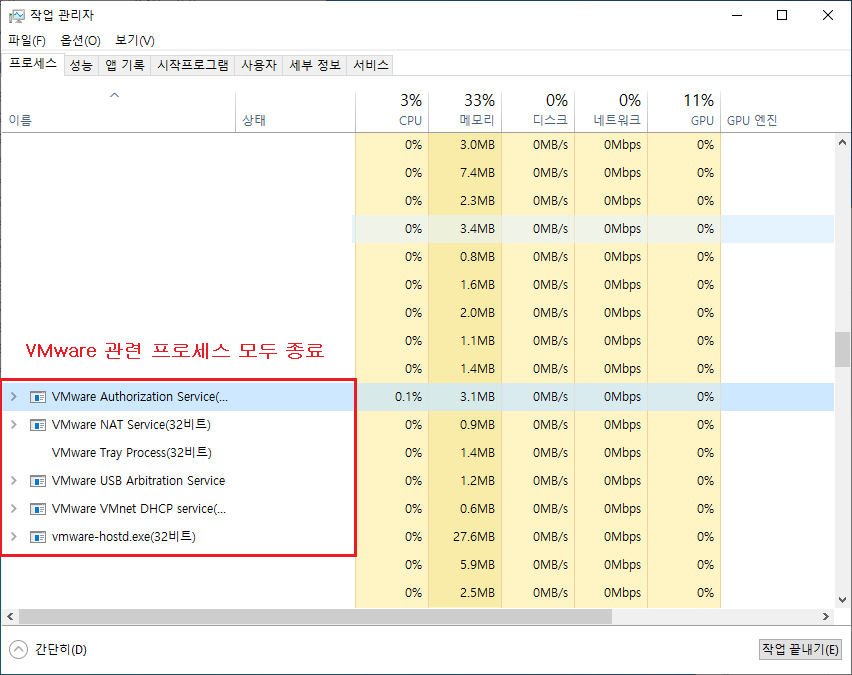Switch to the 사용자 tab
Image resolution: width=852 pixels, height=675 pixels.
click(x=259, y=65)
